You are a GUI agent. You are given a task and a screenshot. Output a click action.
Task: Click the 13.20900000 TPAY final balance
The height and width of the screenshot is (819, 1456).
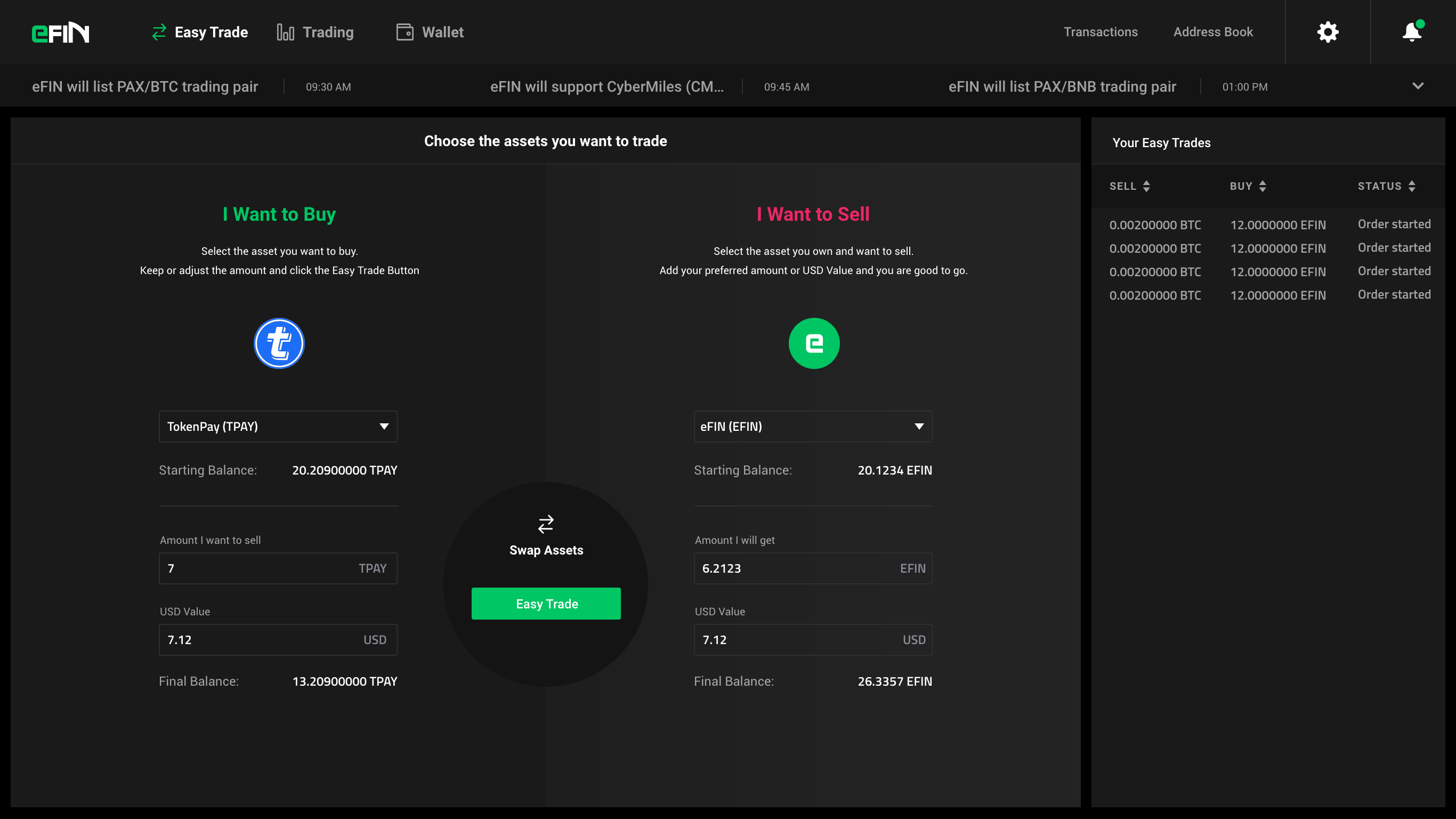[x=345, y=681]
